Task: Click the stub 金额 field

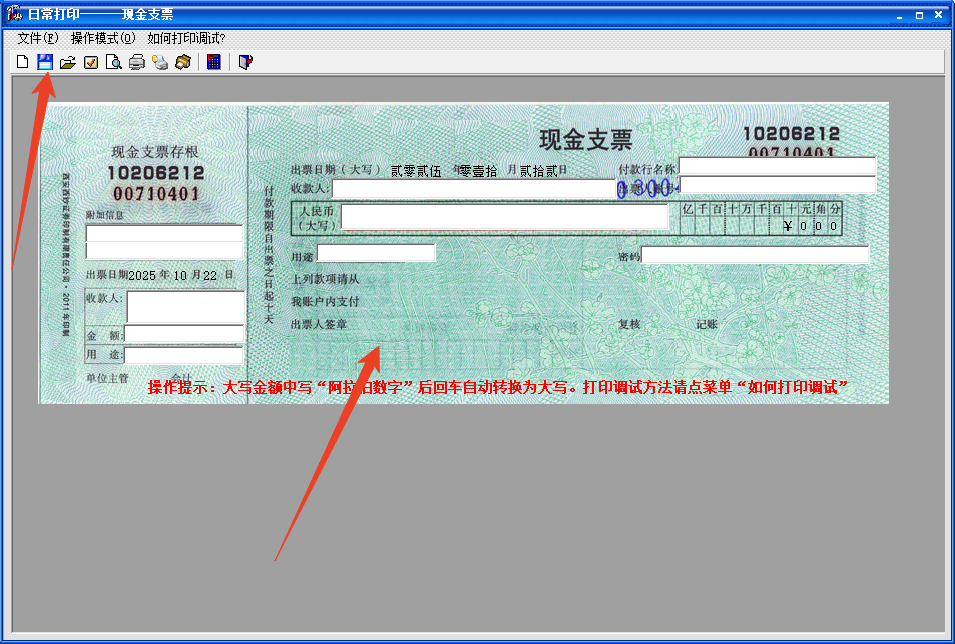Action: tap(184, 334)
